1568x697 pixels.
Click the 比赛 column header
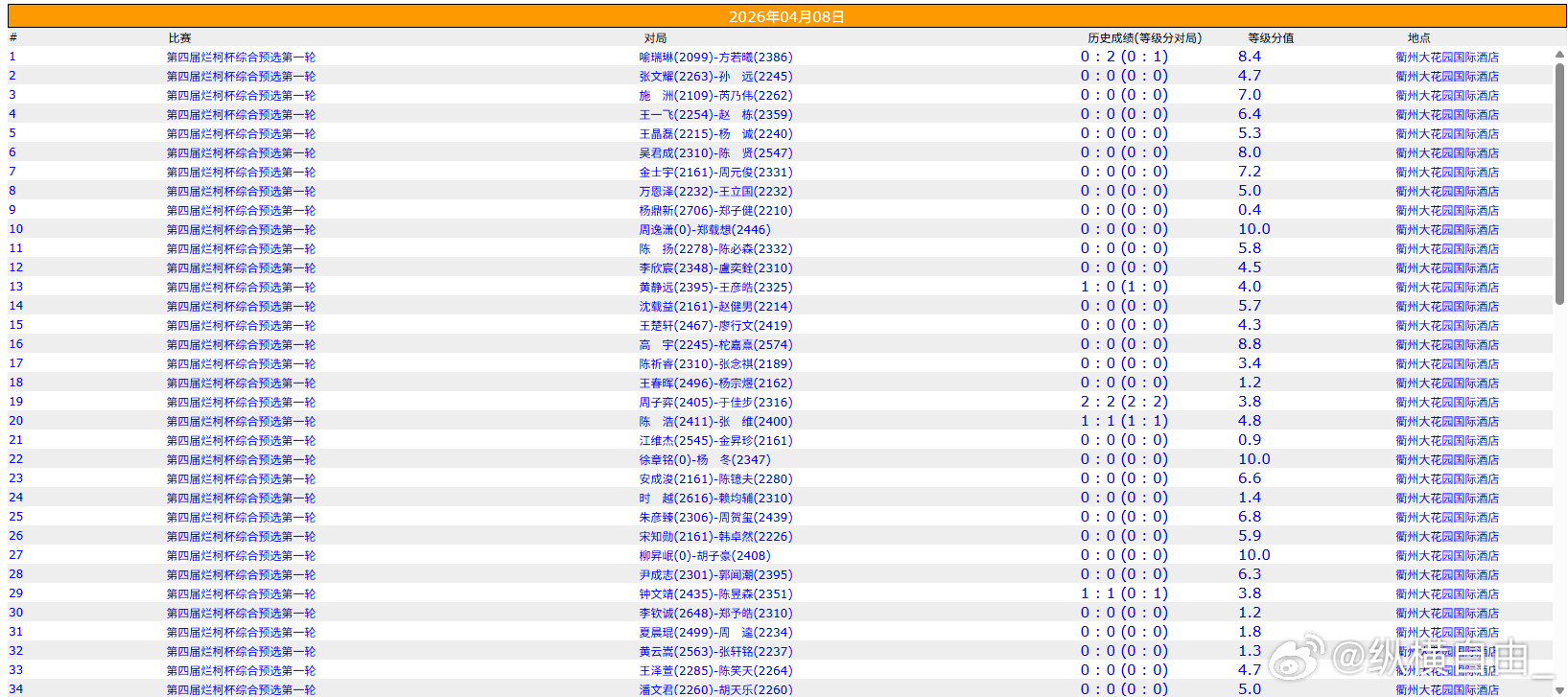[179, 38]
